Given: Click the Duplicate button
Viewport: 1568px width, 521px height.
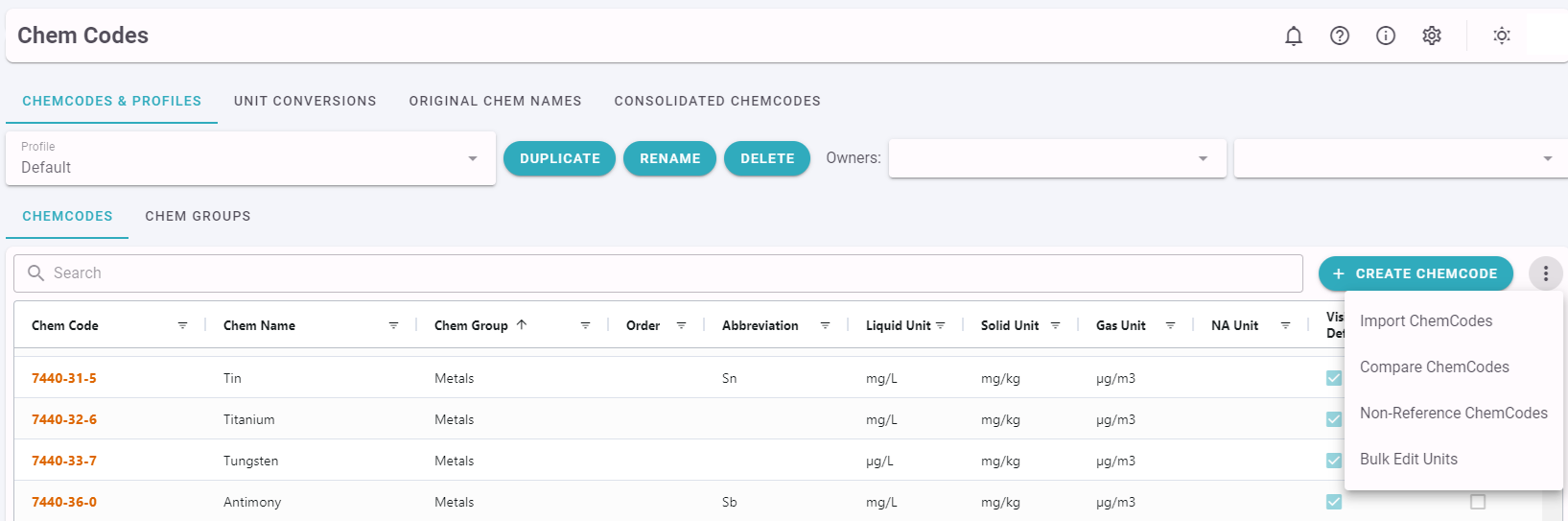Looking at the screenshot, I should pyautogui.click(x=560, y=158).
